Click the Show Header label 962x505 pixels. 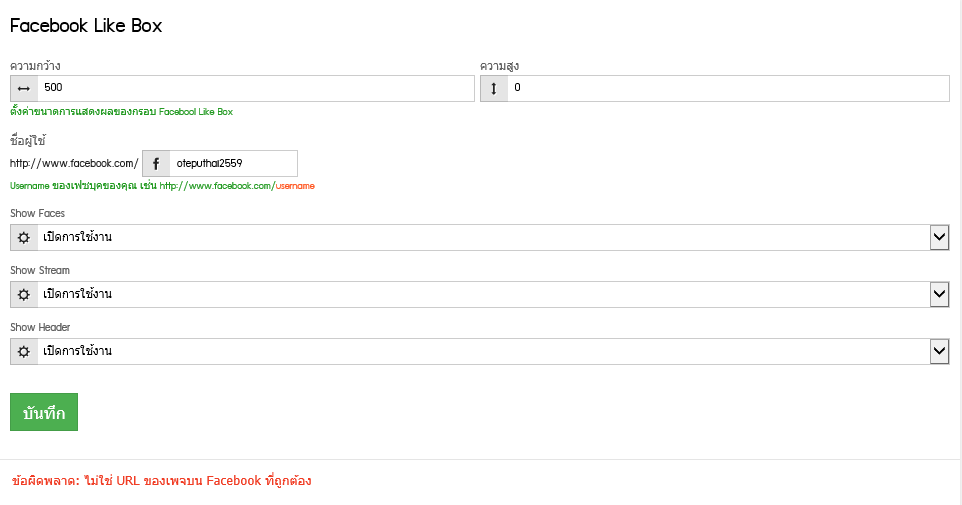40,328
